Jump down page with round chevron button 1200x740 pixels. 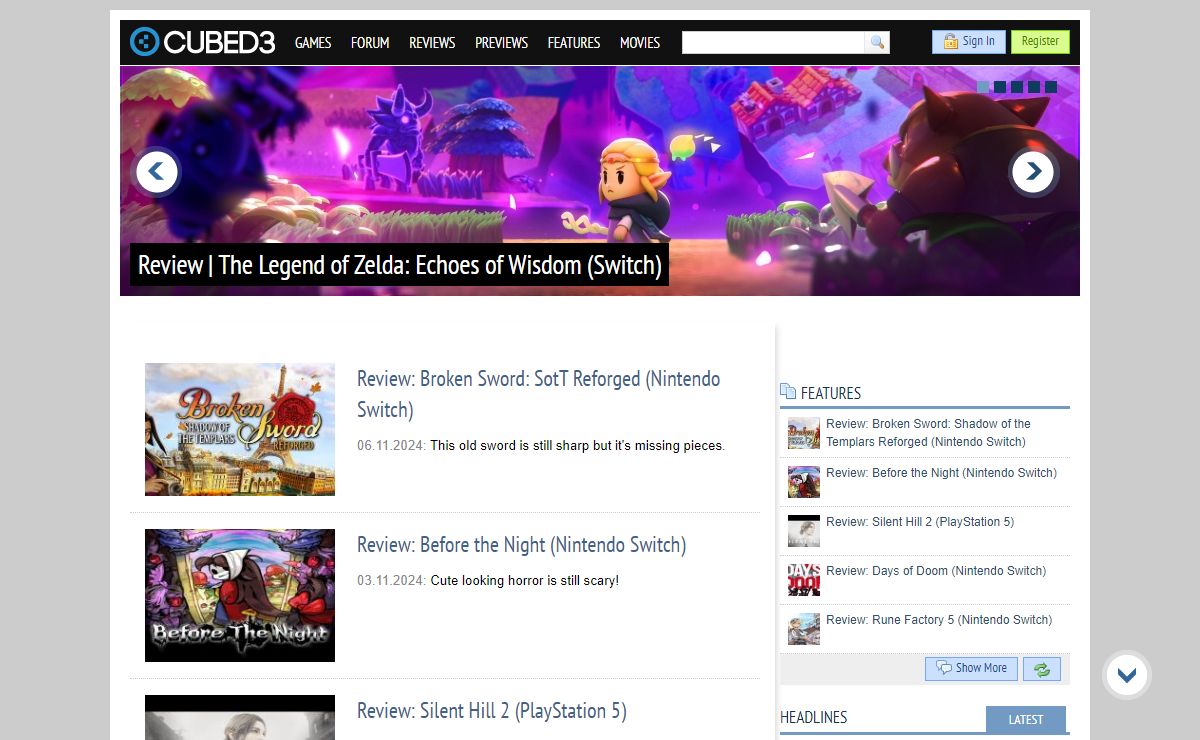point(1127,675)
